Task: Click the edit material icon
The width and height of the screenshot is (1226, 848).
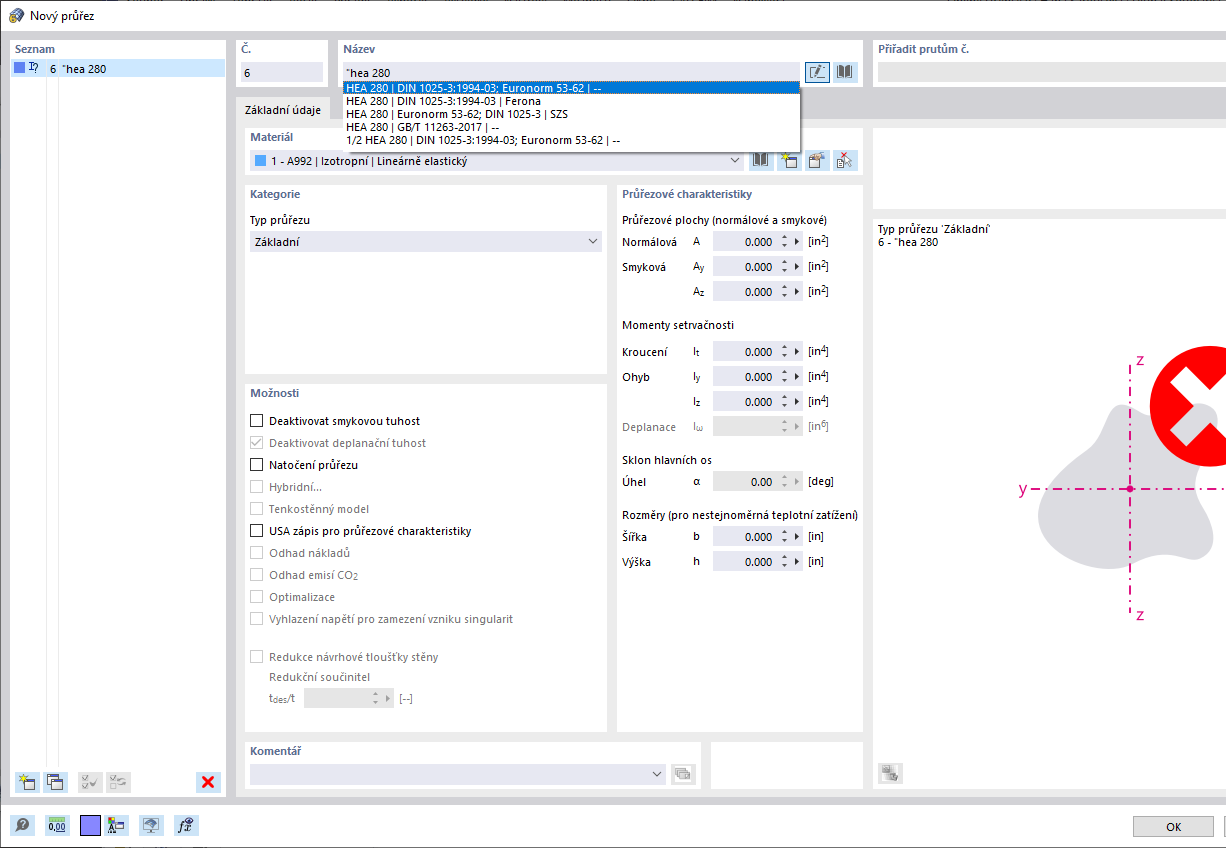Action: pyautogui.click(x=817, y=161)
